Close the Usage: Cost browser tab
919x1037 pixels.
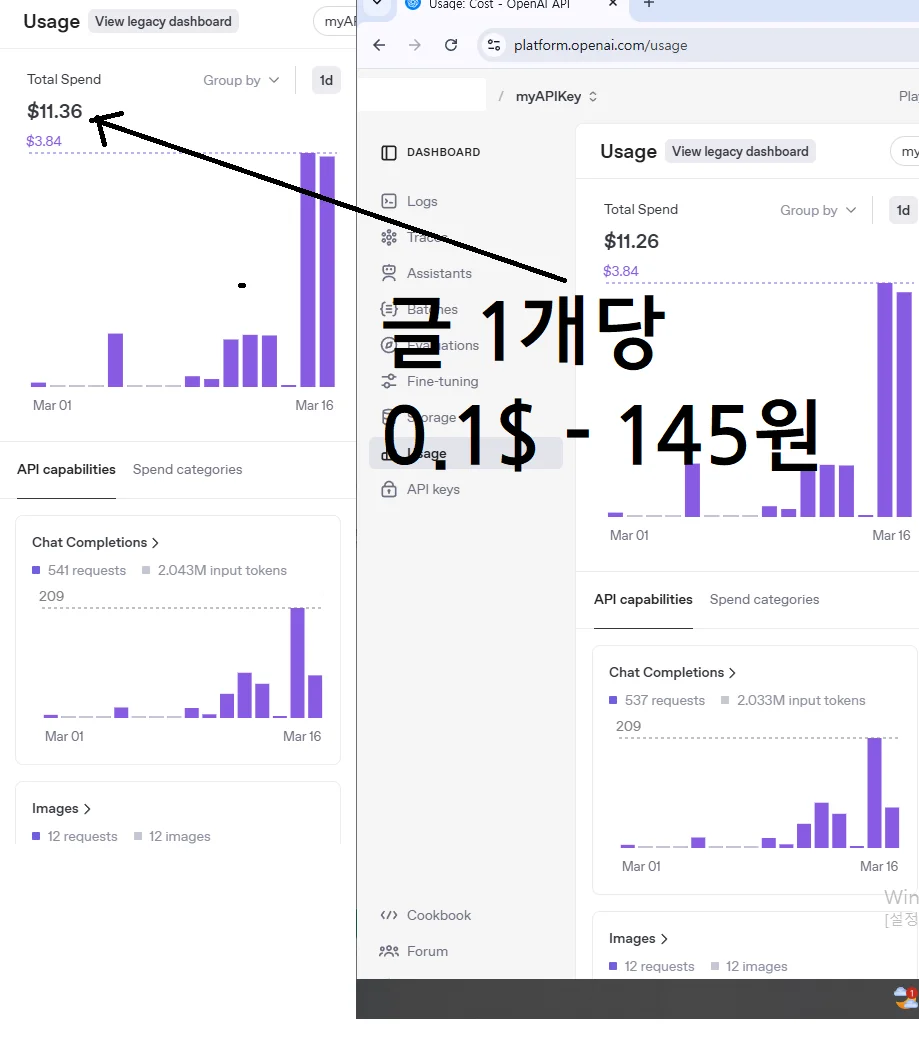(613, 4)
